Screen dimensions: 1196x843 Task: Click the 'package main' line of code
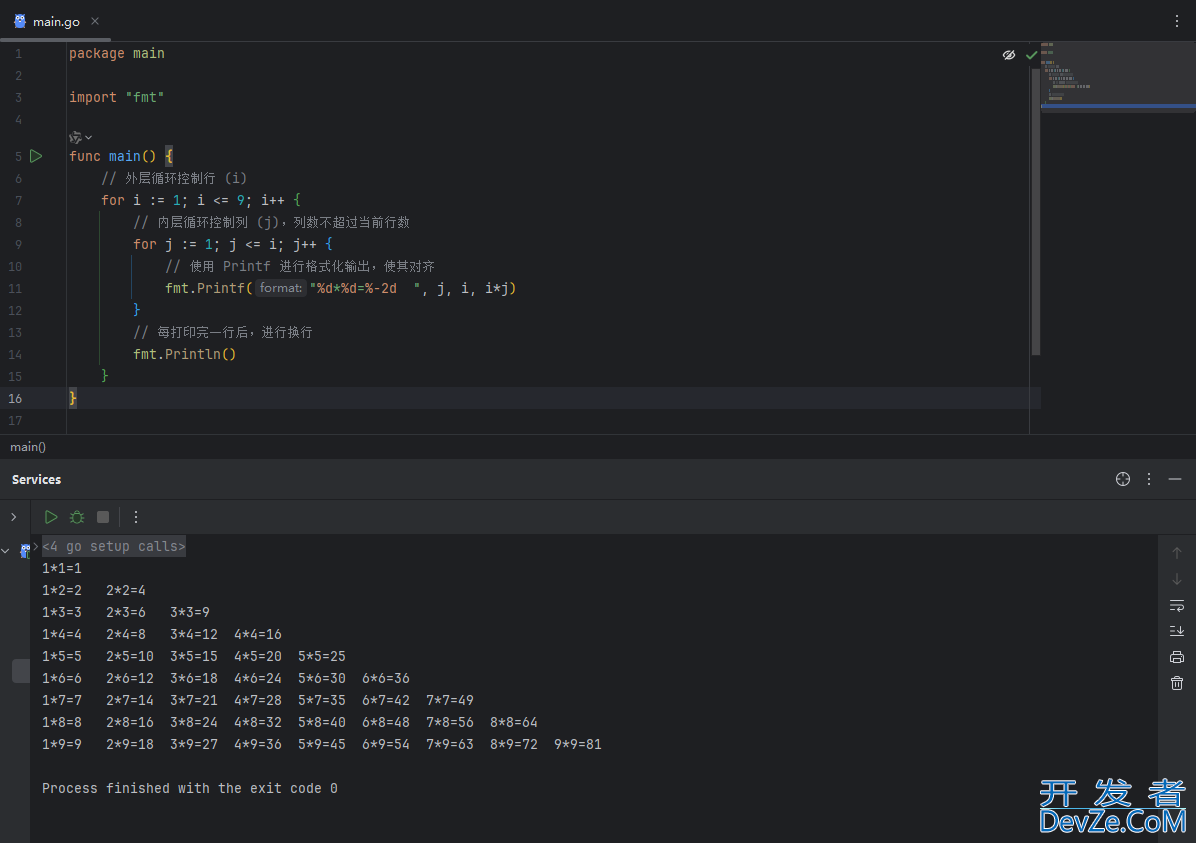coord(117,53)
